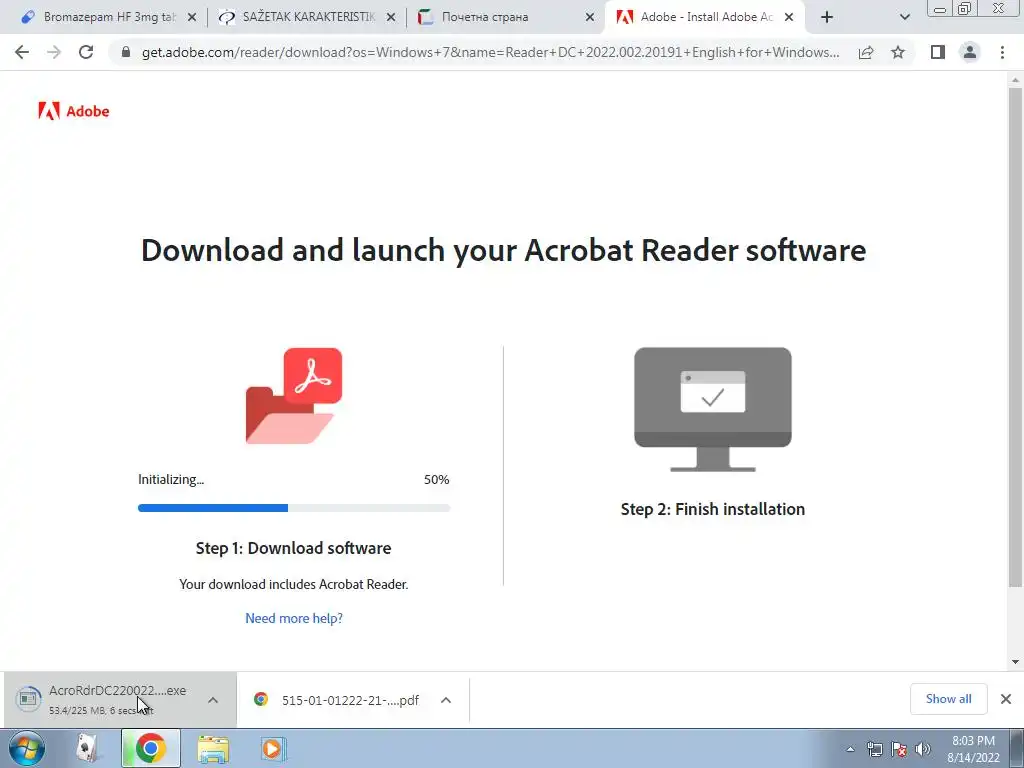Viewport: 1024px width, 768px height.
Task: Click the Step 2: Finish installation text
Action: pos(712,509)
